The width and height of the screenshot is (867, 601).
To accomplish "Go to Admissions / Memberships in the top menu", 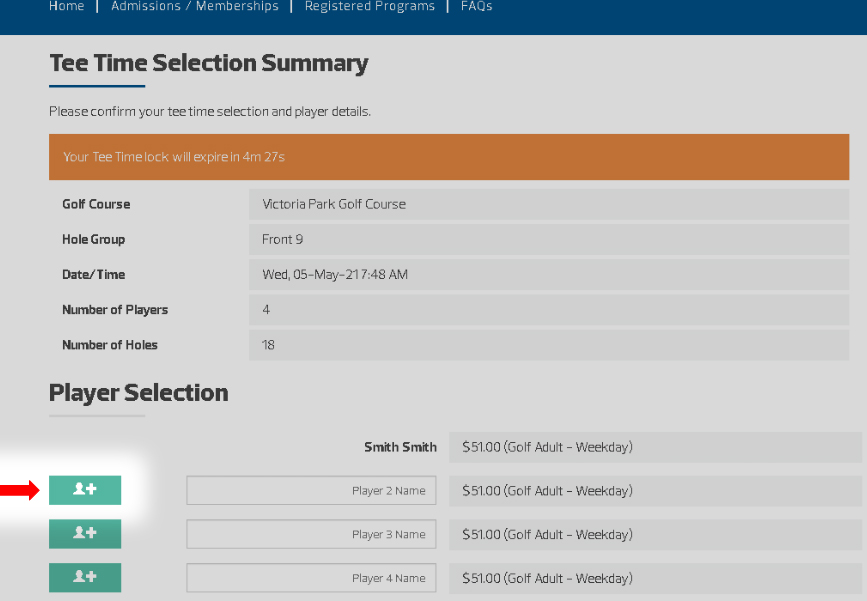I will tap(195, 6).
